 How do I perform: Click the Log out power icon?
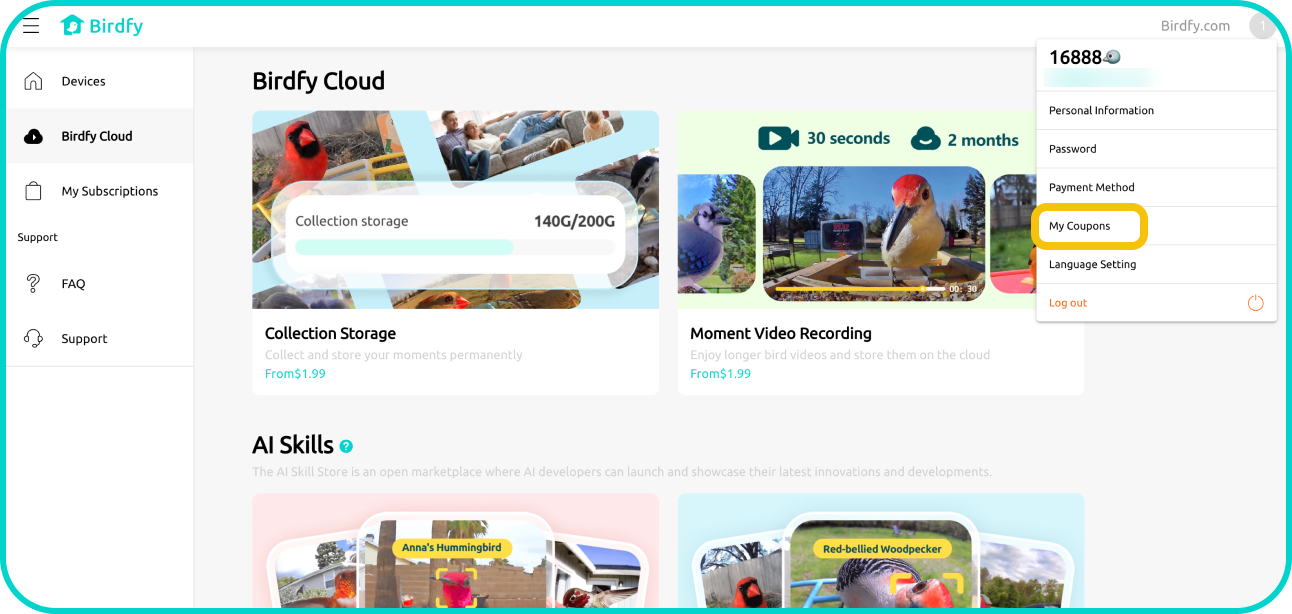point(1256,303)
